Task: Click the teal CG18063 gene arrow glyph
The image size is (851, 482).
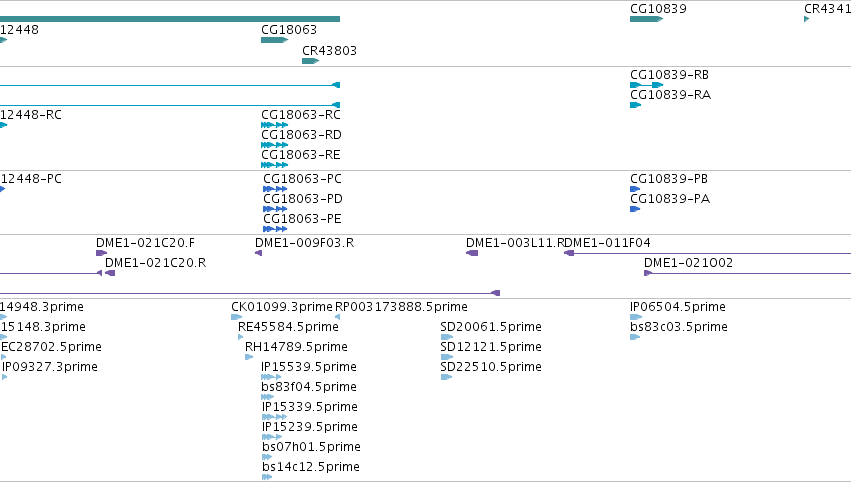Action: tap(275, 40)
